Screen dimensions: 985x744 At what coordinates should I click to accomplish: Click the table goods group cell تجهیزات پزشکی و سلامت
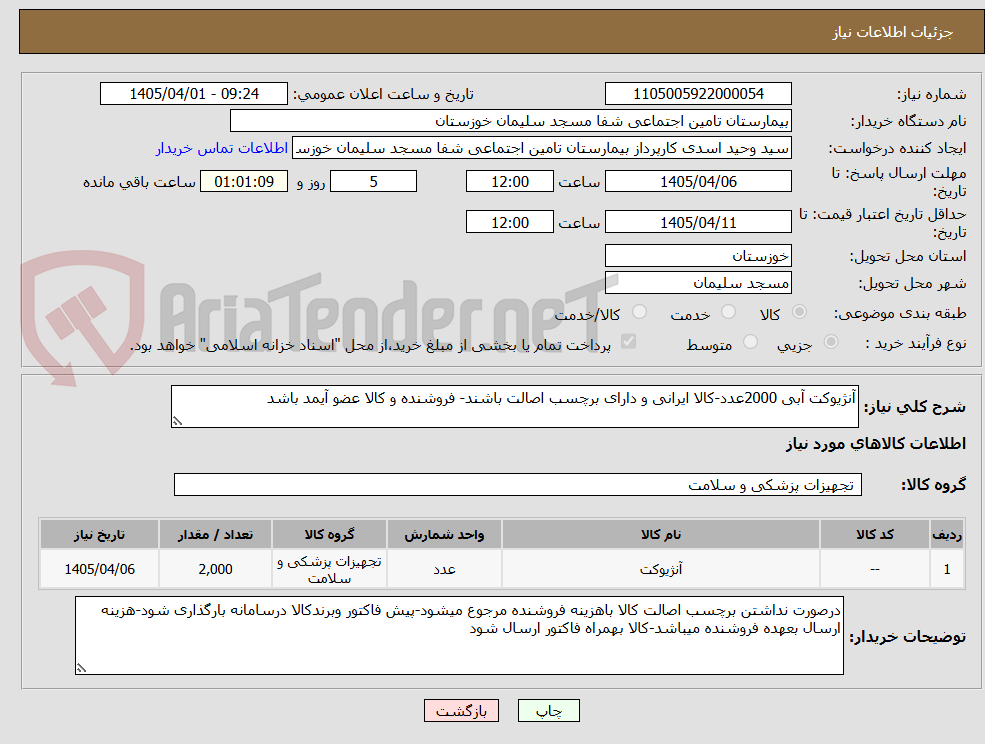329,569
